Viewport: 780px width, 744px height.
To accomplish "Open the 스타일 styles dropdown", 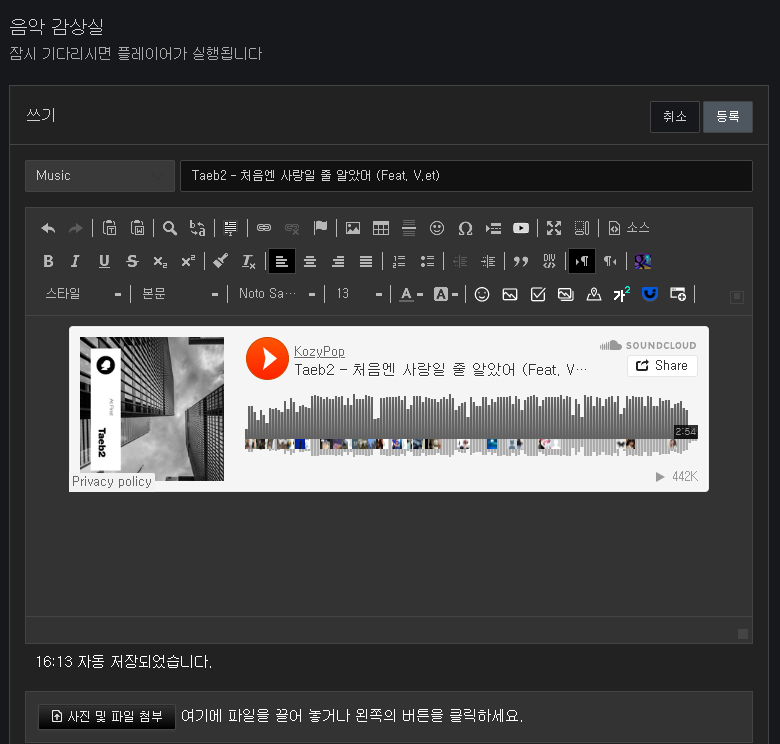I will point(83,294).
